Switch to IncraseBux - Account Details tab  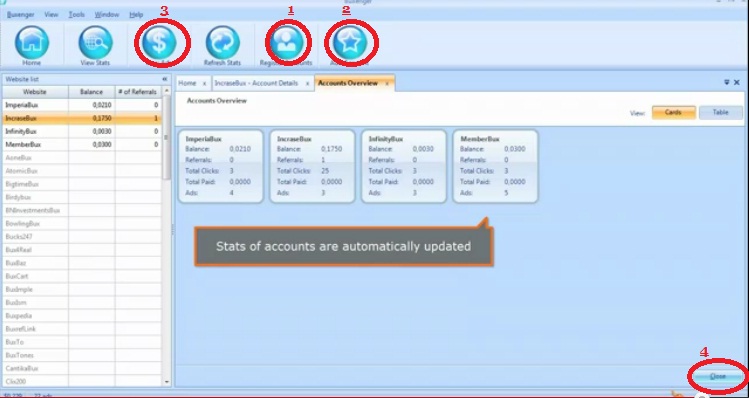(256, 83)
